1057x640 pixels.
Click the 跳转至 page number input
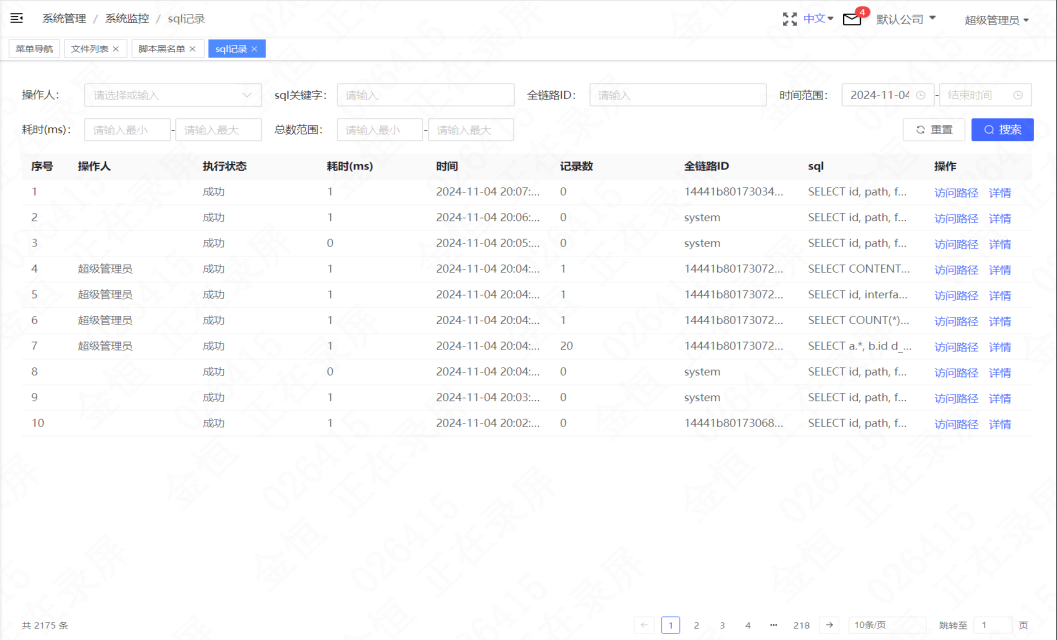tap(992, 625)
